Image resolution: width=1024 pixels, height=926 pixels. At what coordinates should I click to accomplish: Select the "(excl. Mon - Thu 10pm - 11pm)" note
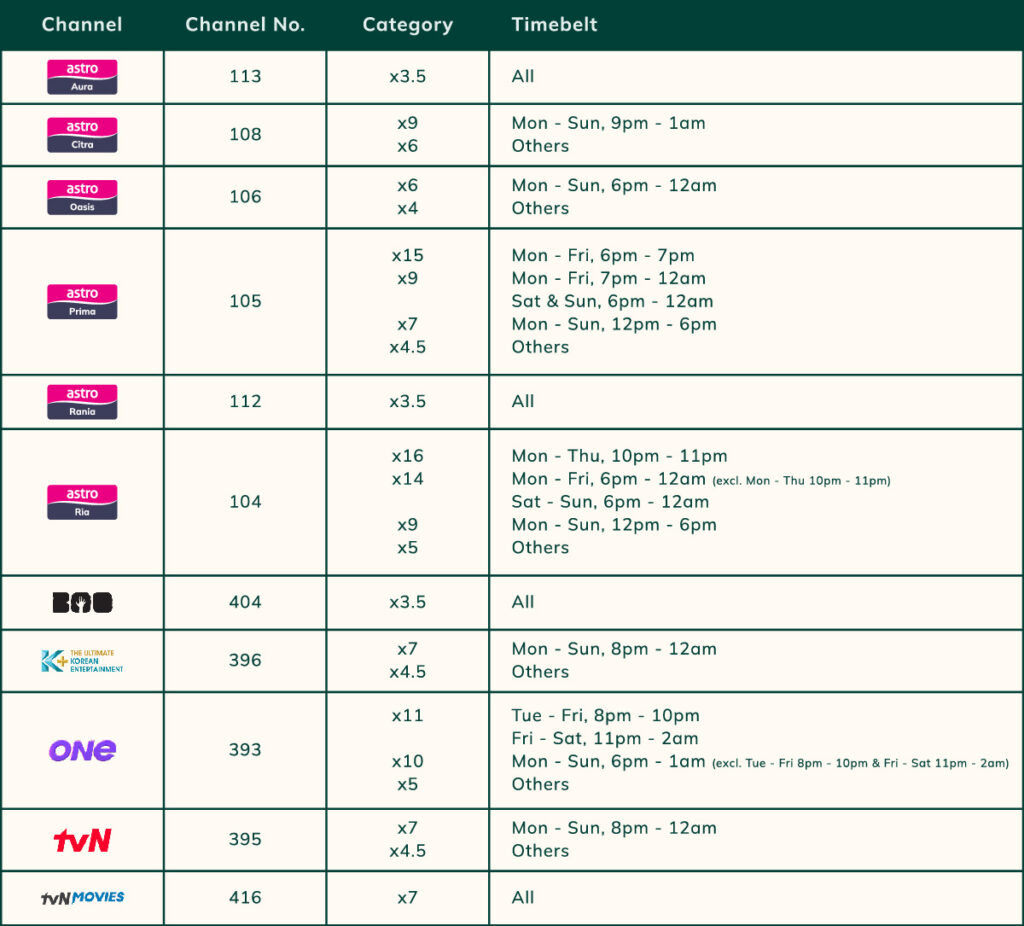[x=801, y=481]
